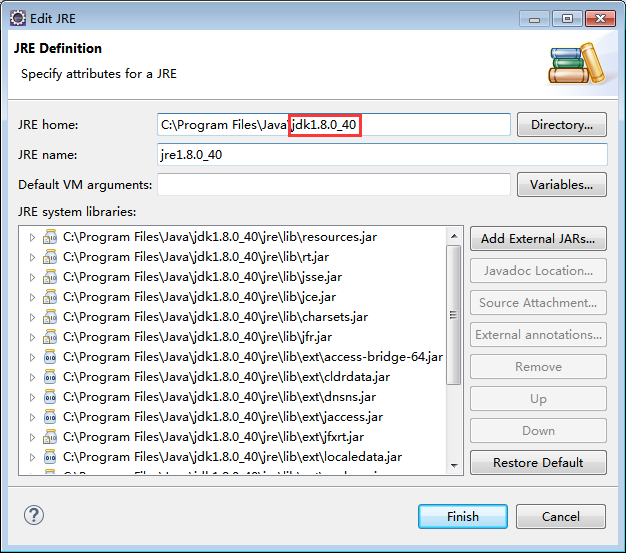626x553 pixels.
Task: Select the lib\rt.jar path row
Action: (x=196, y=257)
